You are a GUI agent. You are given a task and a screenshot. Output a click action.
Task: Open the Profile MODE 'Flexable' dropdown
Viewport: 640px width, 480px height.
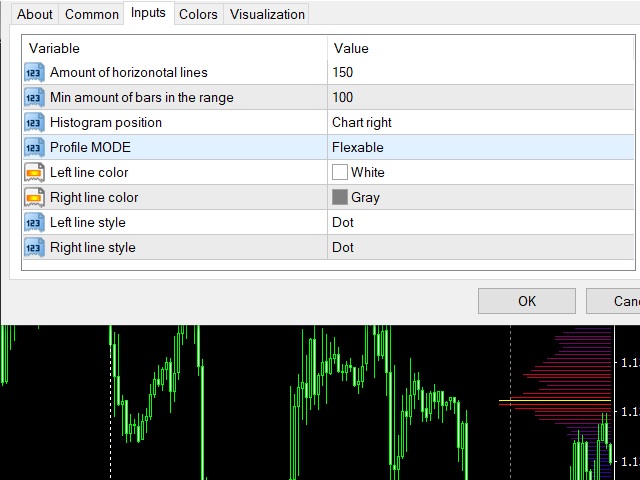pos(480,148)
